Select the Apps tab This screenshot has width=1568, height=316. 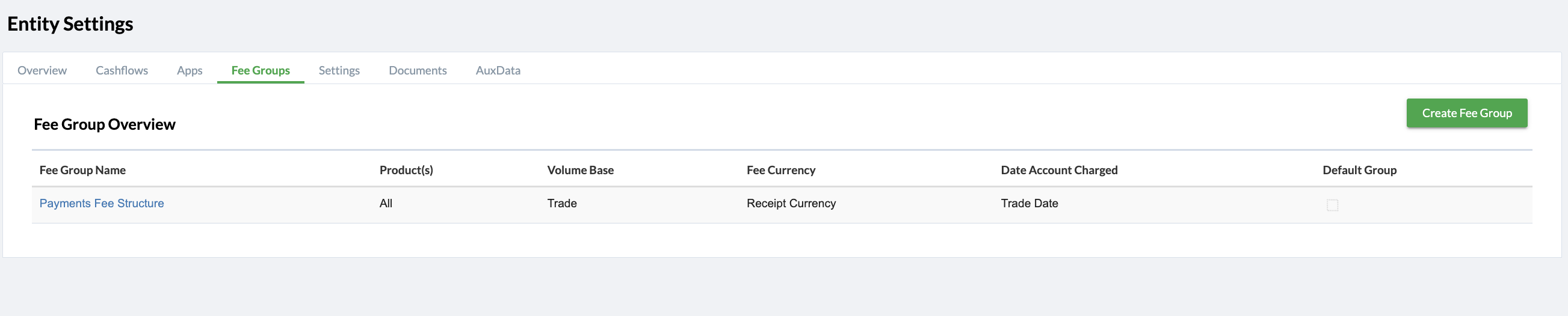pyautogui.click(x=190, y=70)
